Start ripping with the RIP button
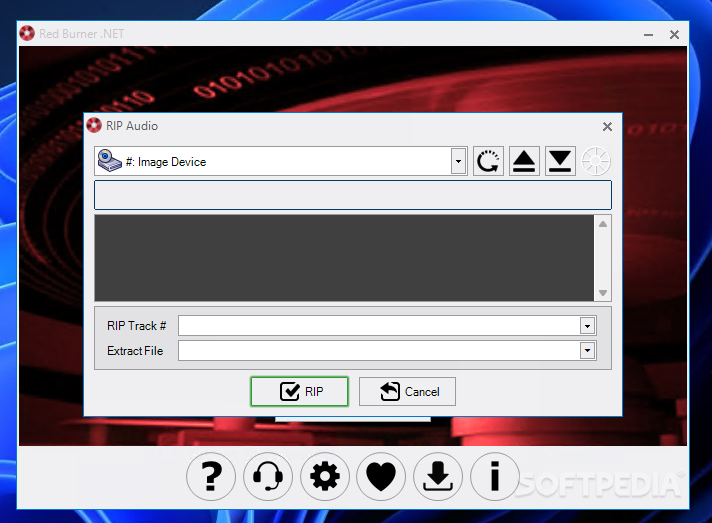Screen dimensions: 712x523 (x=299, y=391)
